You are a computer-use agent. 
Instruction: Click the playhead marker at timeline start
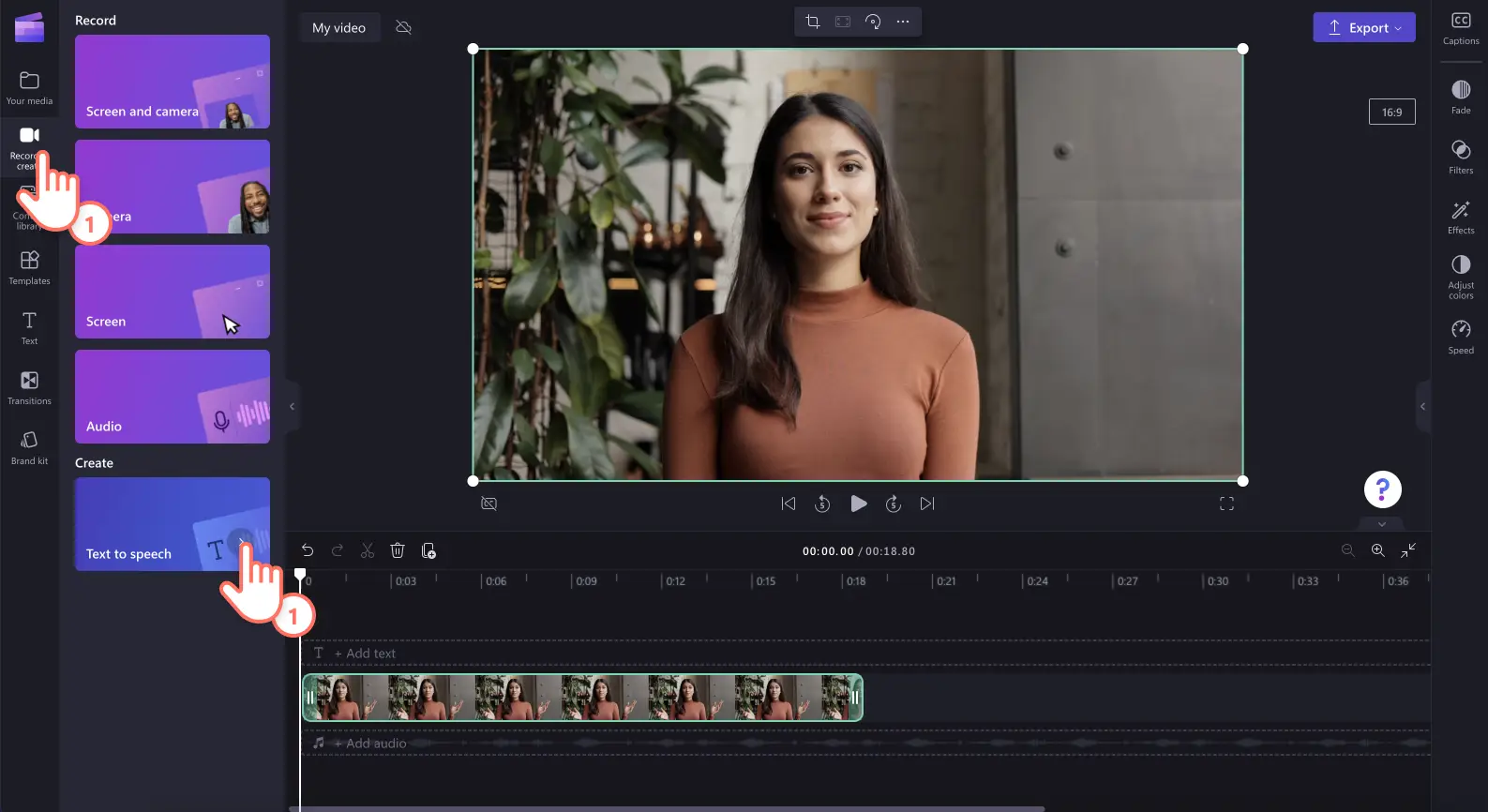click(x=300, y=574)
